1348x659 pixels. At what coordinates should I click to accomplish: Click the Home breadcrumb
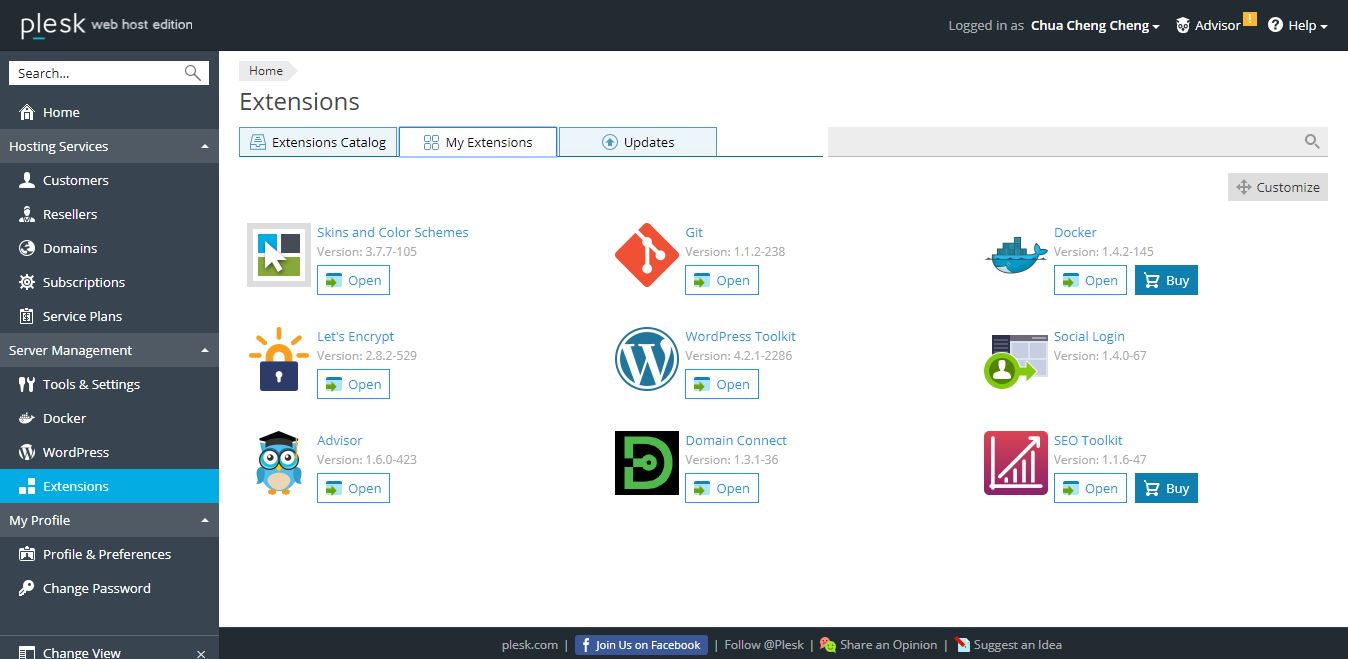266,71
